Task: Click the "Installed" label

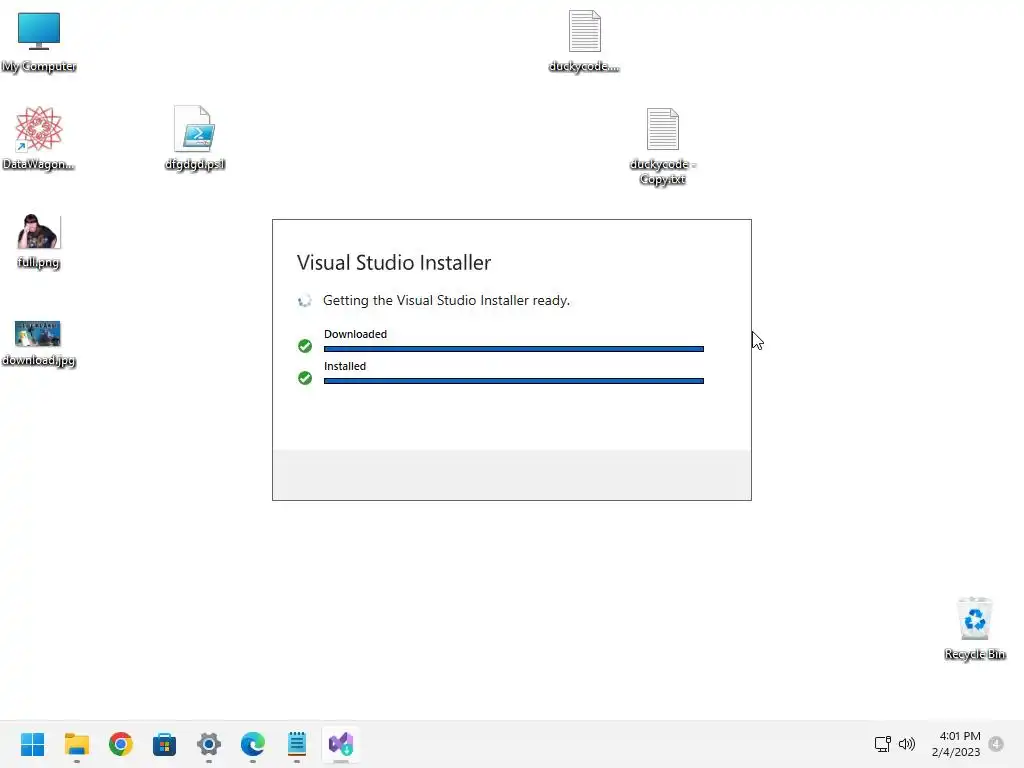Action: tap(345, 366)
